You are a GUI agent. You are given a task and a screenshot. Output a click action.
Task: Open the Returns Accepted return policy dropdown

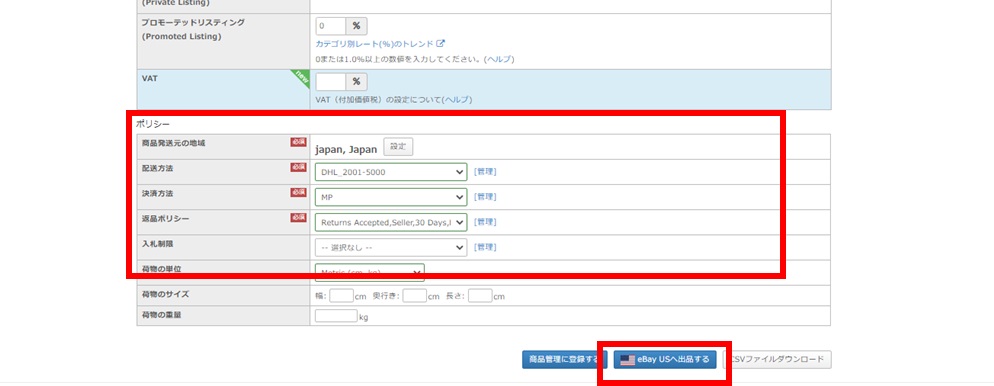click(x=391, y=222)
